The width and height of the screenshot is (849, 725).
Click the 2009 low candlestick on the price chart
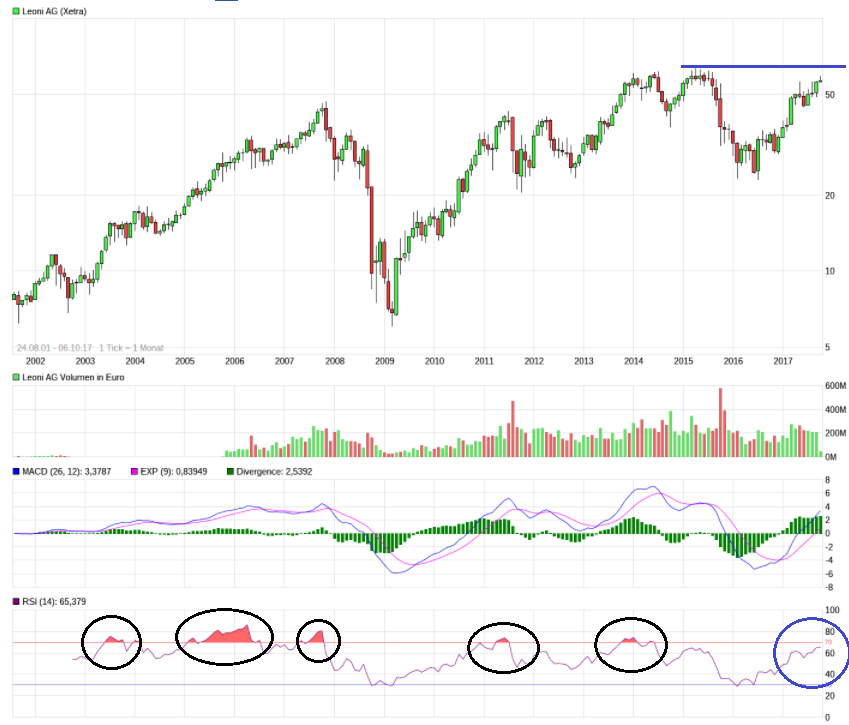[392, 311]
